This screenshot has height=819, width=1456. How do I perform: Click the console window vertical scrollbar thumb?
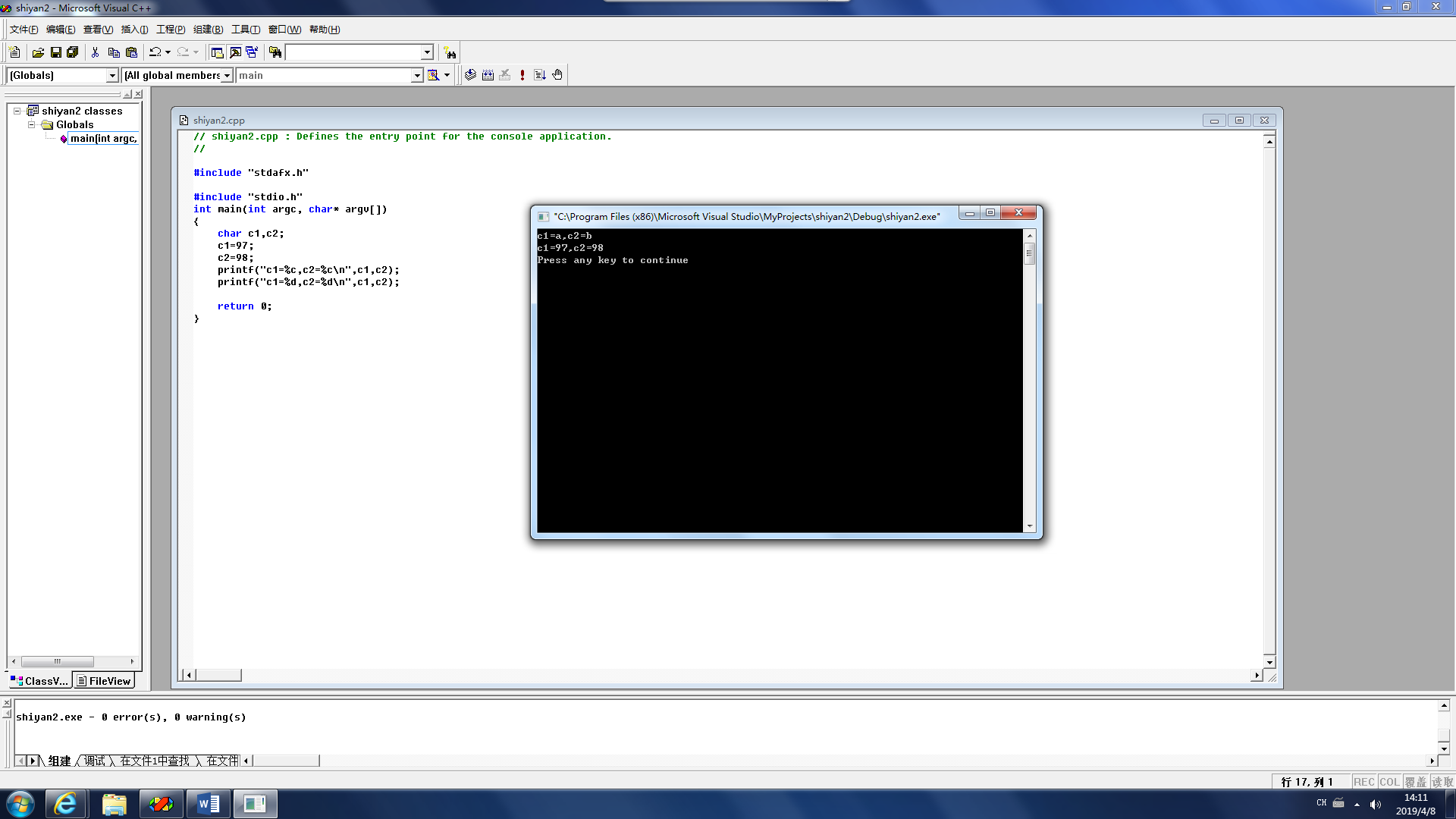(1029, 254)
